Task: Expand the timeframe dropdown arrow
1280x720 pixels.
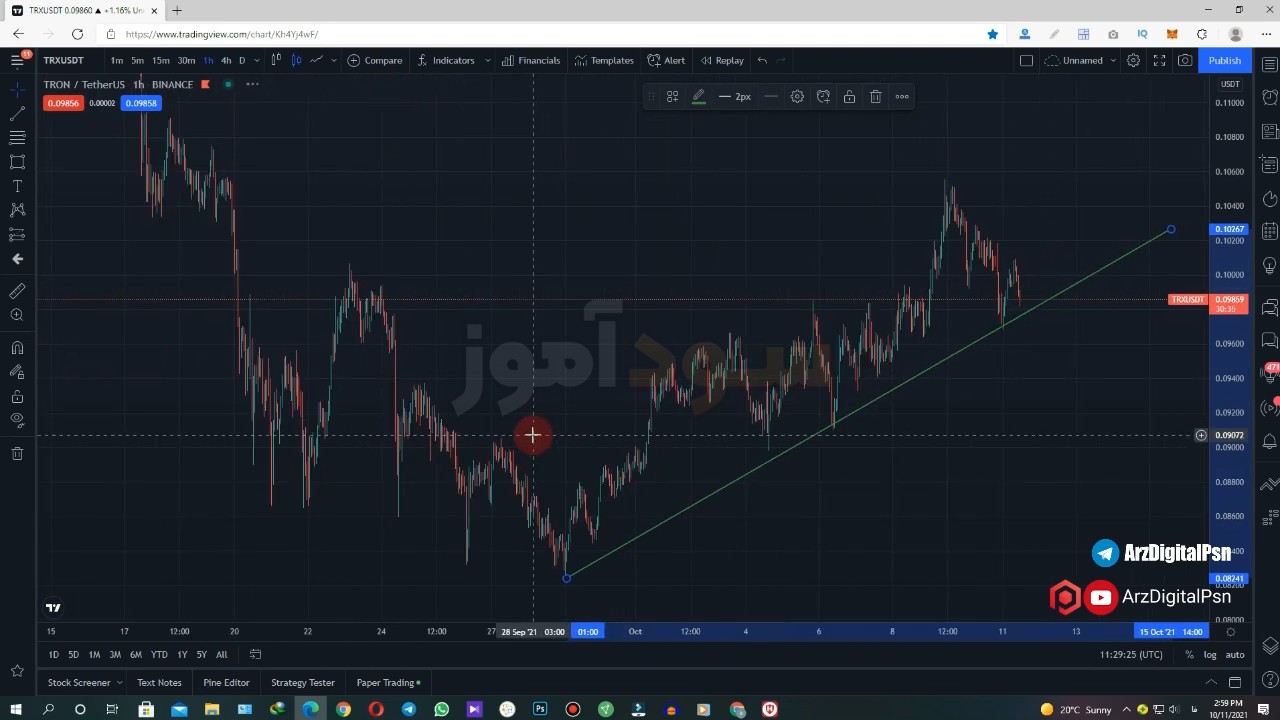Action: (x=257, y=61)
